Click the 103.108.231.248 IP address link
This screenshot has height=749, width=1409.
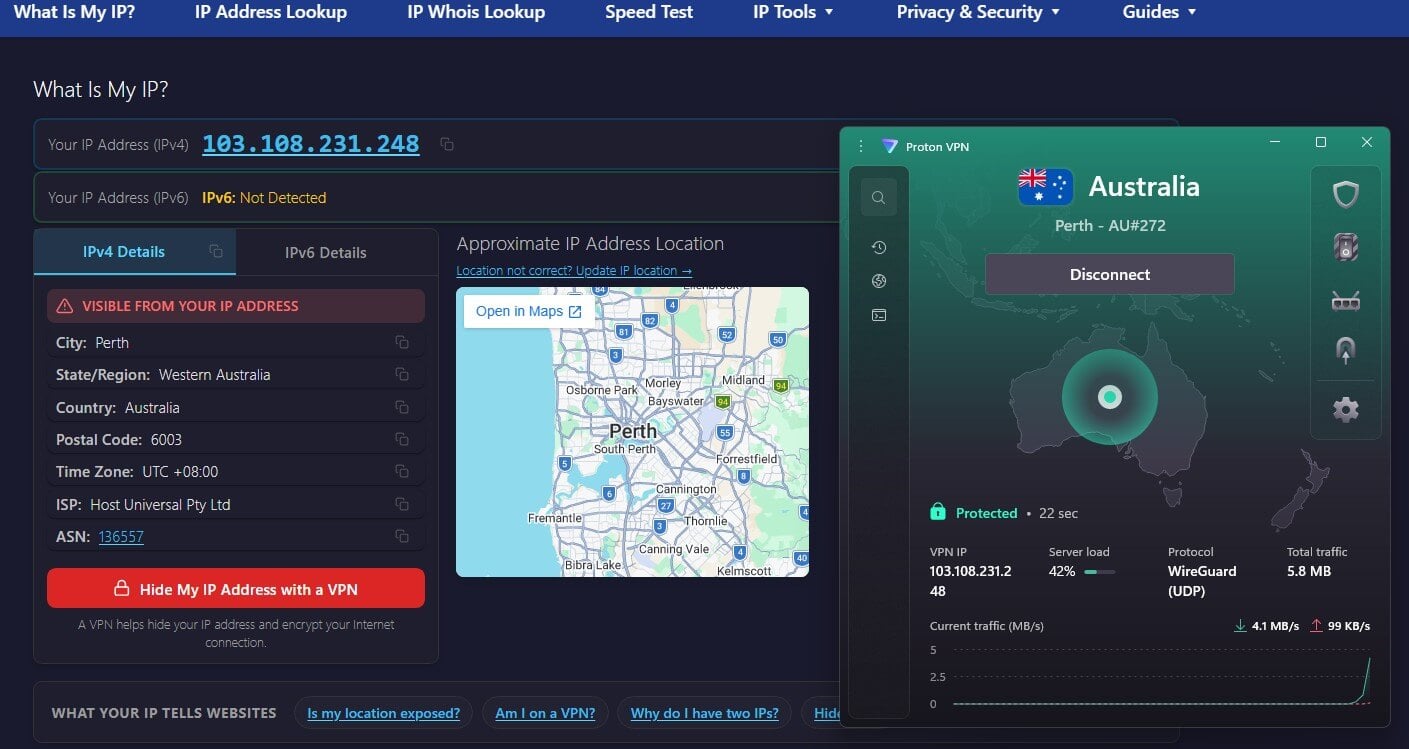point(311,144)
